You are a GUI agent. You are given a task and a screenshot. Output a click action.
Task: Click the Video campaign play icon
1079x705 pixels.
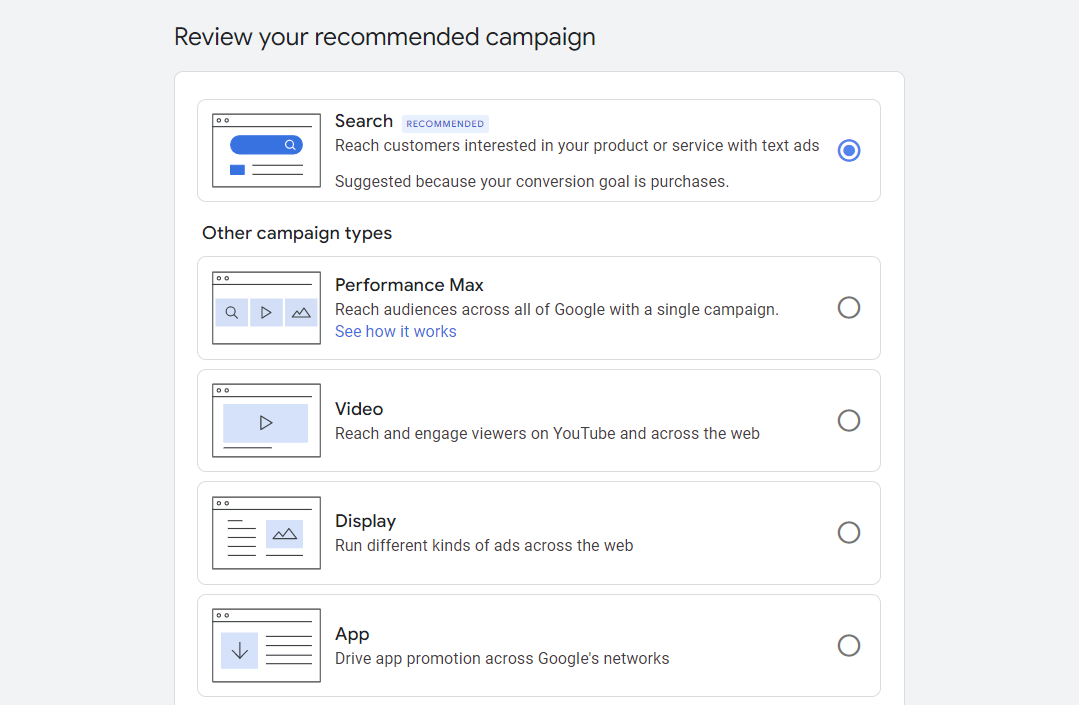click(x=266, y=423)
